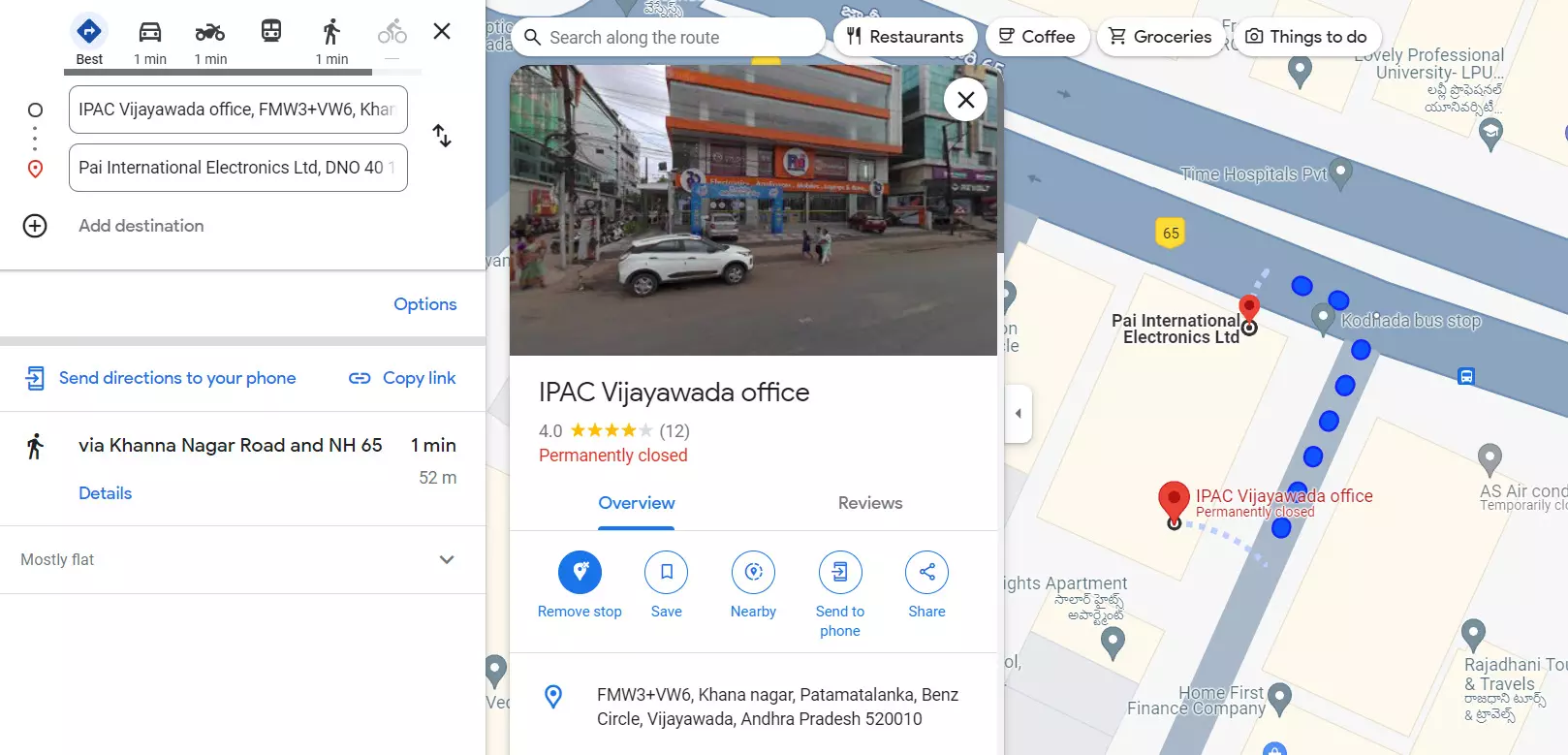The height and width of the screenshot is (755, 1568).
Task: Select the Overview tab
Action: pos(637,503)
